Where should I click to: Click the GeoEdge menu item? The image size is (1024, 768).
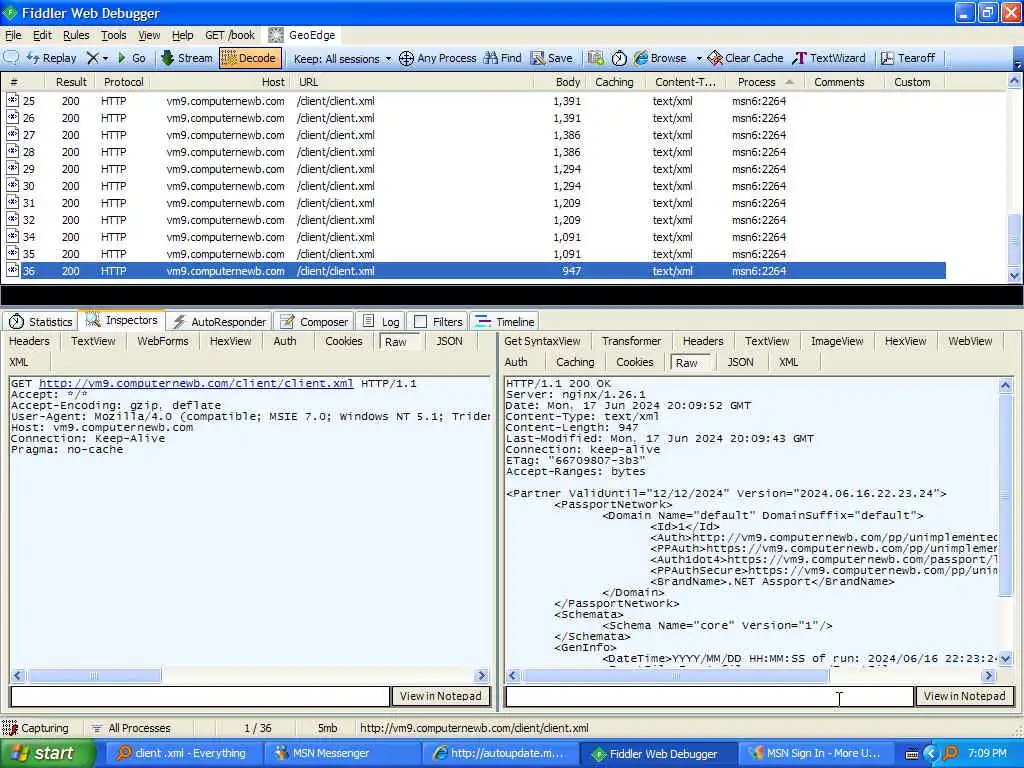[x=302, y=35]
